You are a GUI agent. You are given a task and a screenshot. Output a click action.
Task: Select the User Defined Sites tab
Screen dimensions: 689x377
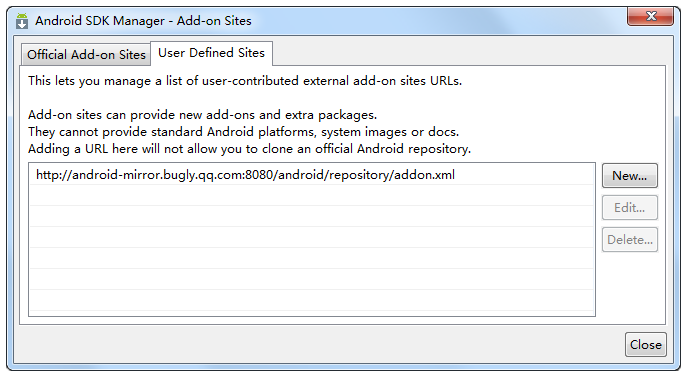(x=211, y=53)
